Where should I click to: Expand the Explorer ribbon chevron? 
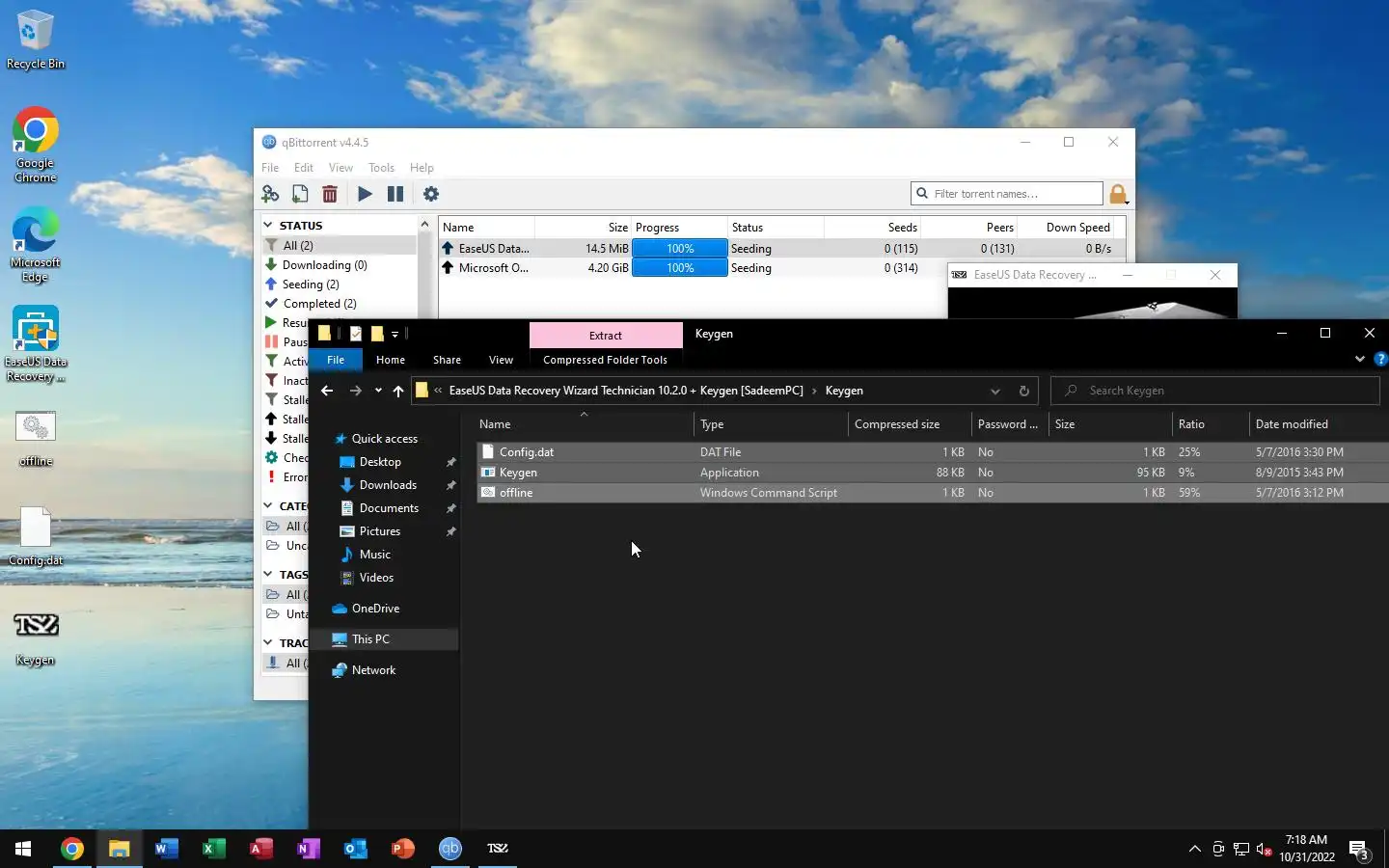point(1360,359)
